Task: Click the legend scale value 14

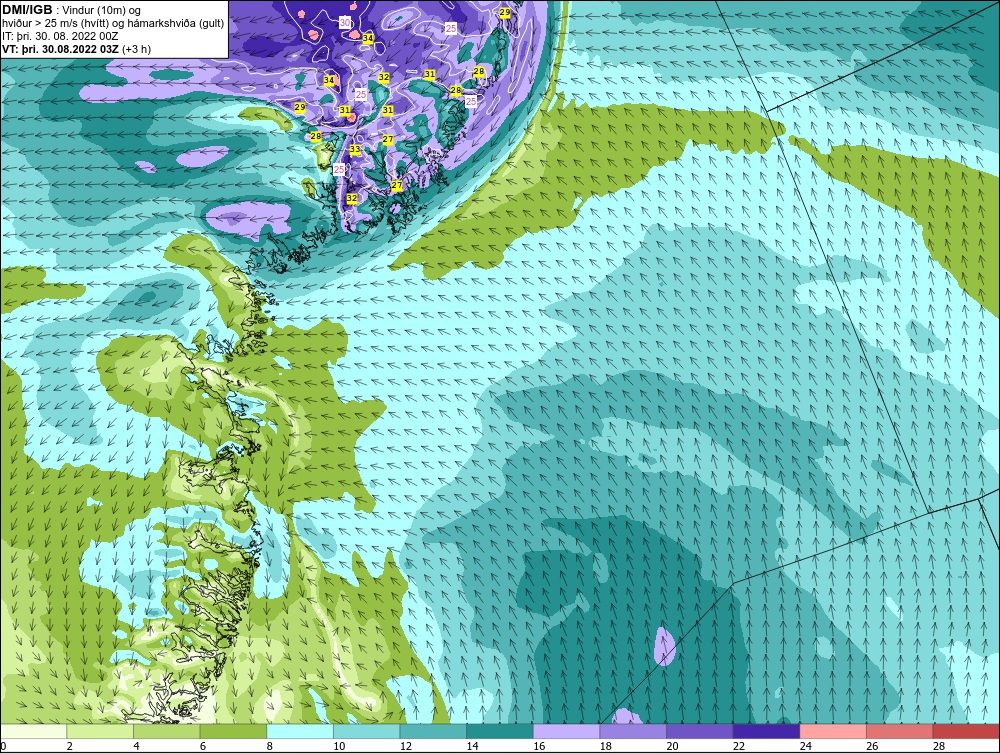Action: click(473, 746)
